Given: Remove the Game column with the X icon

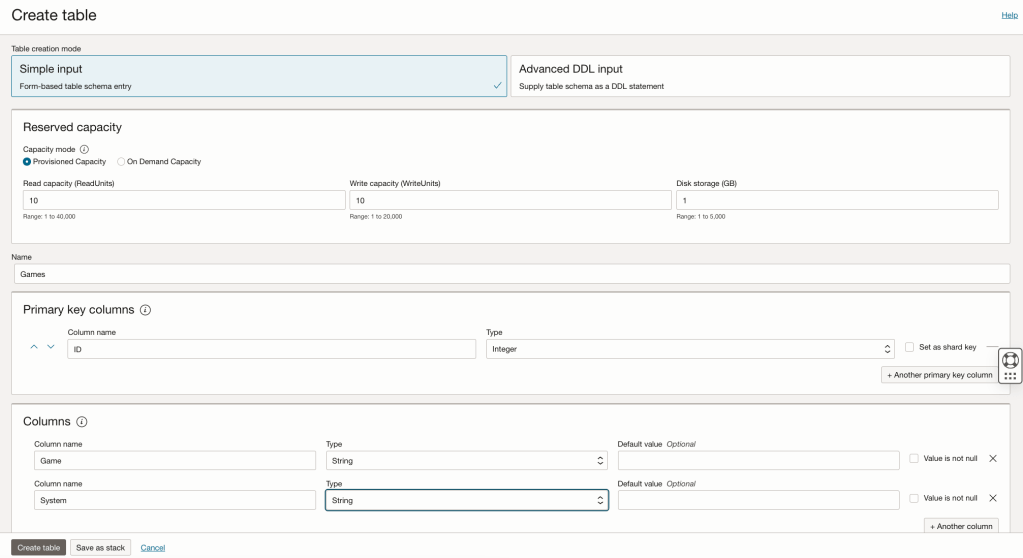Looking at the screenshot, I should click(992, 458).
